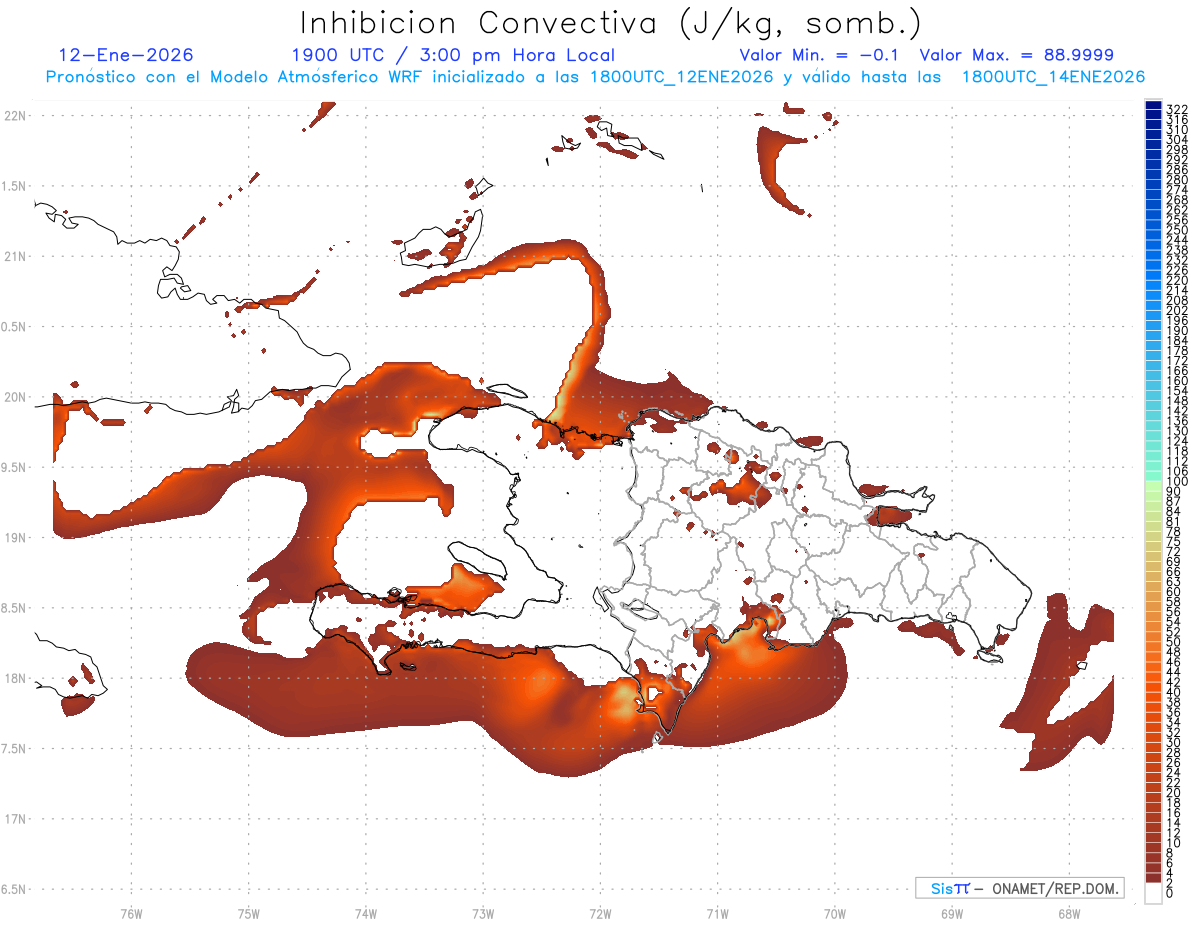Click the '60' color bar value

1174,591
